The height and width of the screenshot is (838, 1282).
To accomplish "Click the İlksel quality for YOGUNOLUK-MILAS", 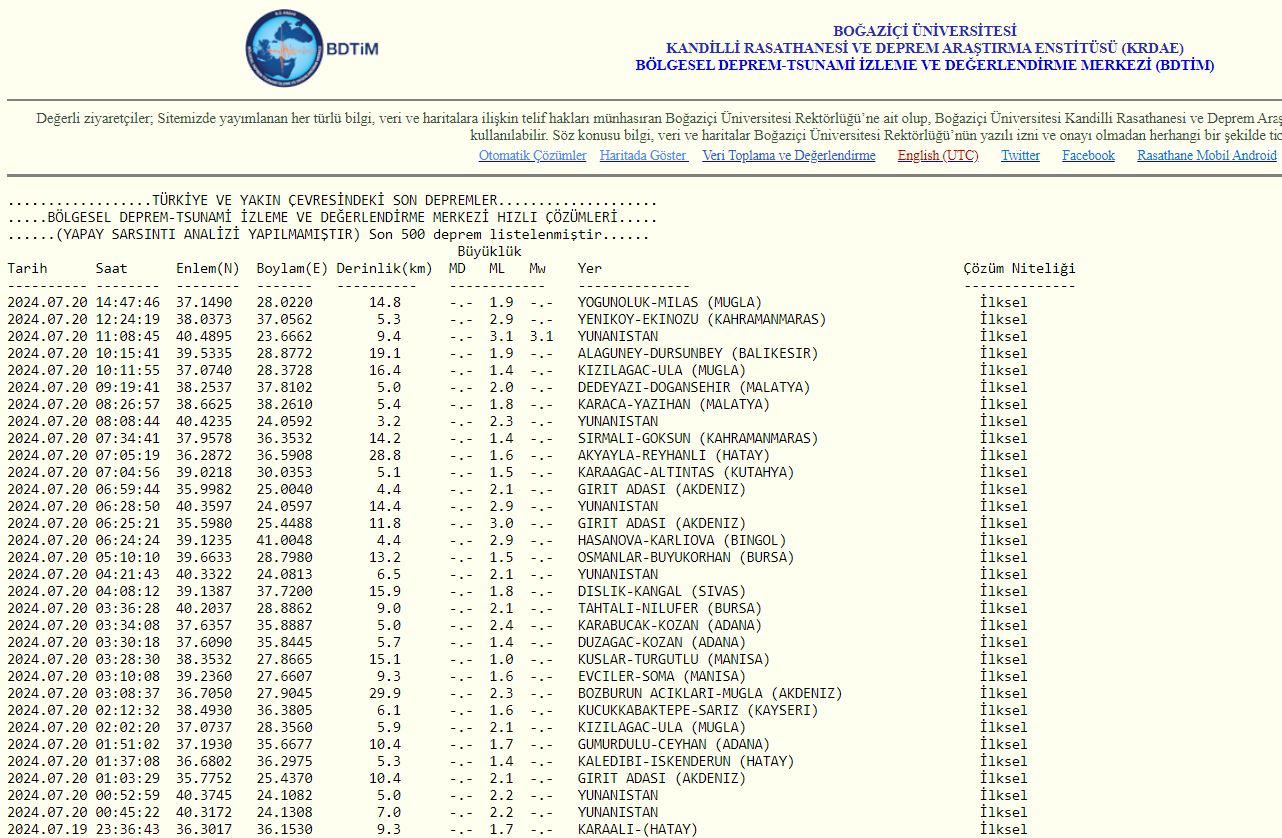I will pos(1003,302).
